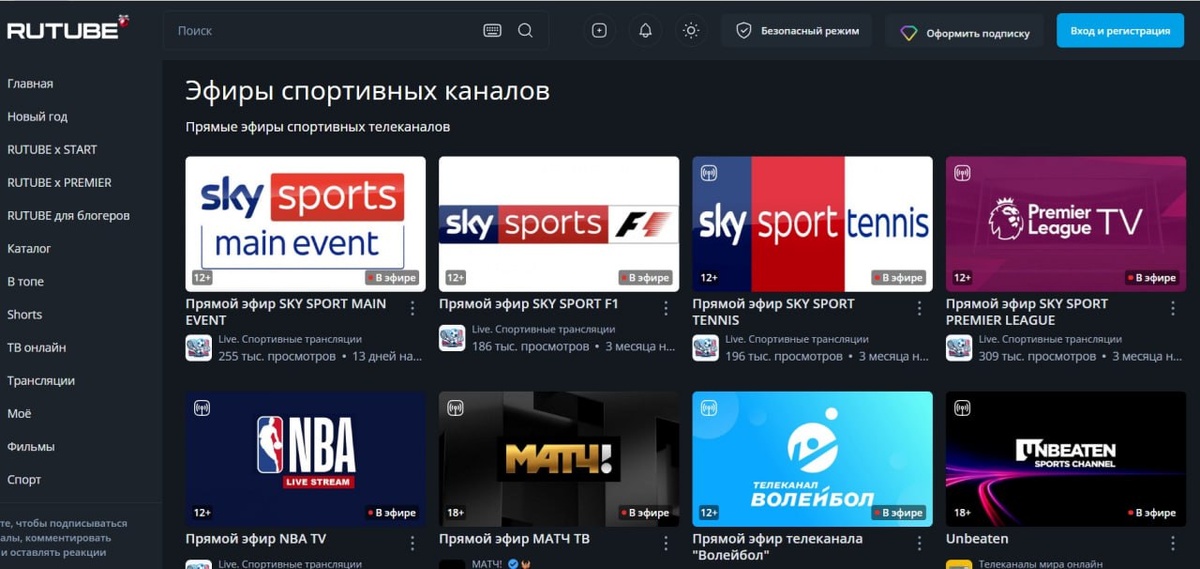
Task: Open the notifications bell icon
Action: click(x=645, y=31)
